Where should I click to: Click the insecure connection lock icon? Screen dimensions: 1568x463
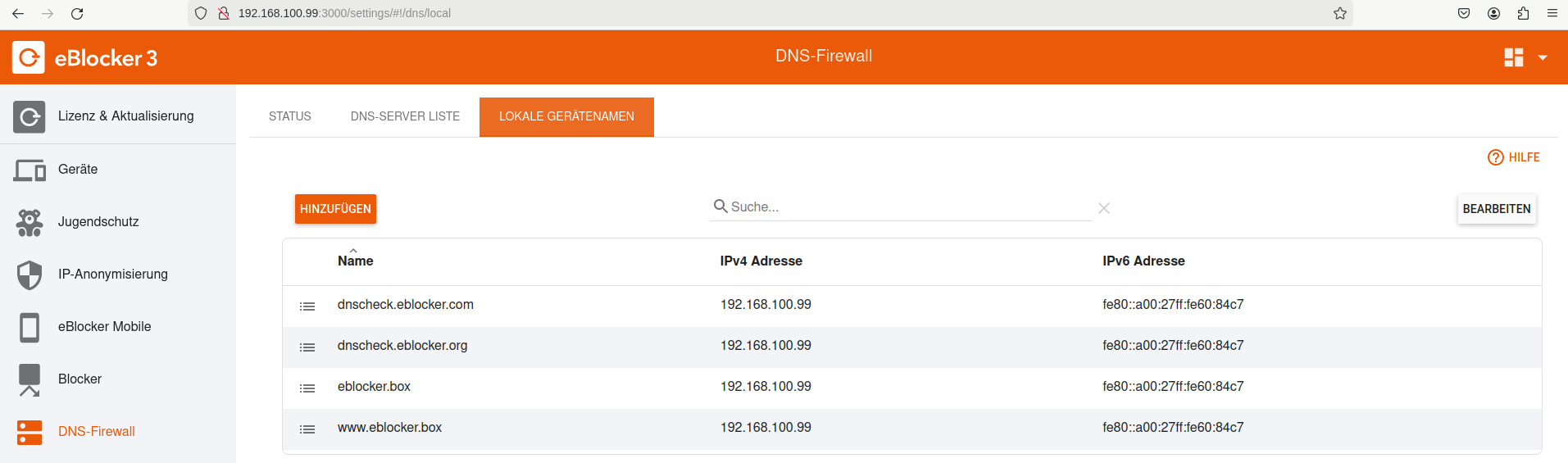click(x=223, y=13)
